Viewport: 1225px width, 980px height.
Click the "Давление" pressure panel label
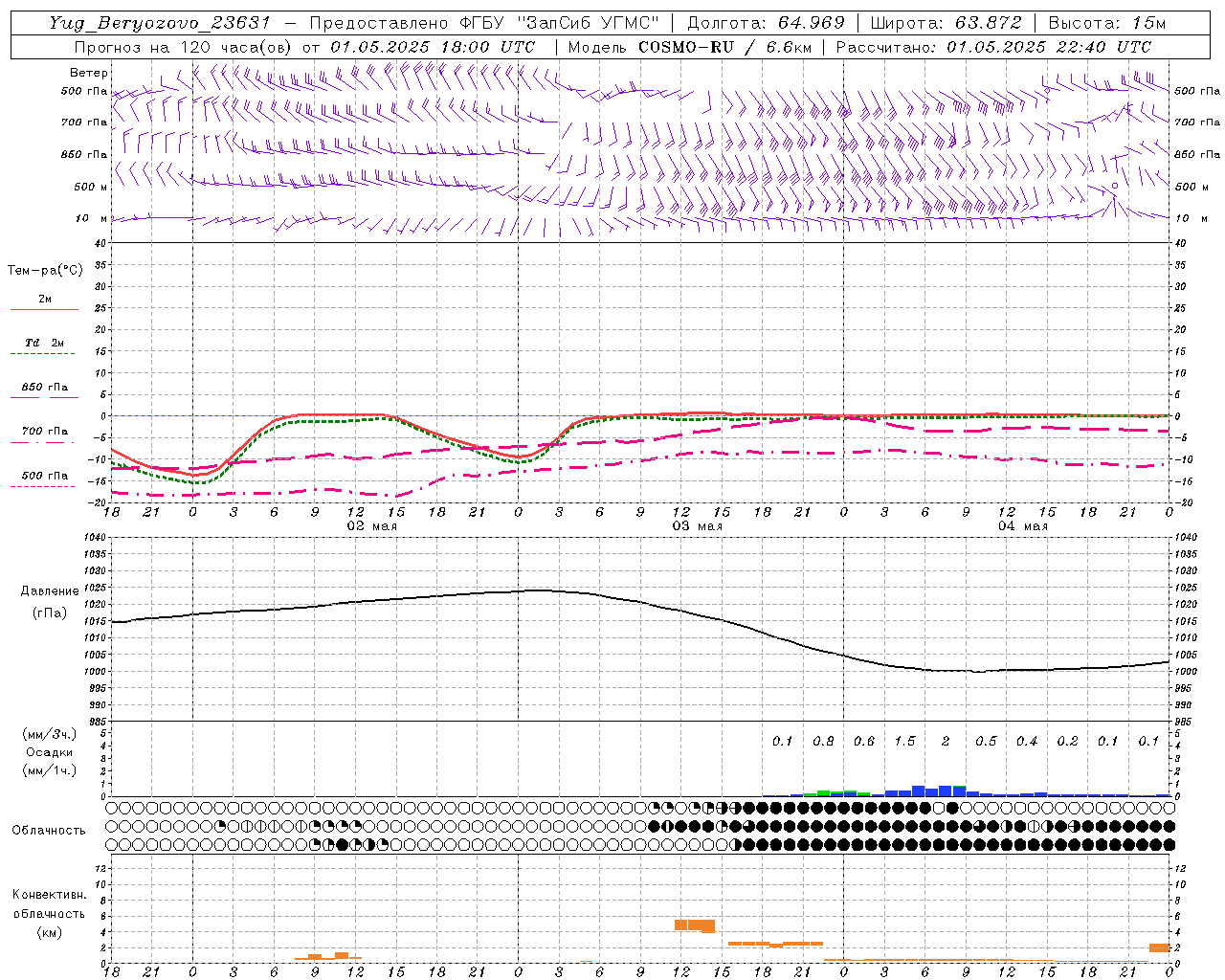tap(50, 591)
